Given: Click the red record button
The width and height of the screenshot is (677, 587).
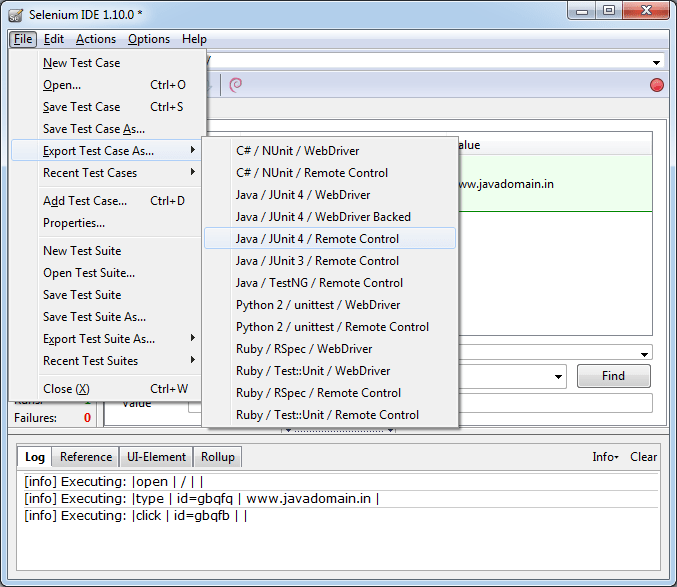Looking at the screenshot, I should pyautogui.click(x=656, y=85).
